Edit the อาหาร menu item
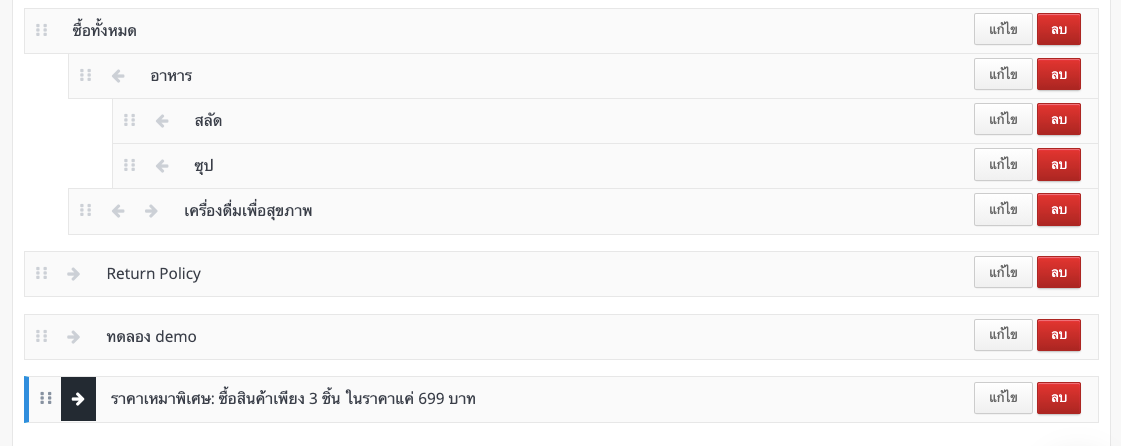This screenshot has height=446, width=1121. click(x=1003, y=74)
